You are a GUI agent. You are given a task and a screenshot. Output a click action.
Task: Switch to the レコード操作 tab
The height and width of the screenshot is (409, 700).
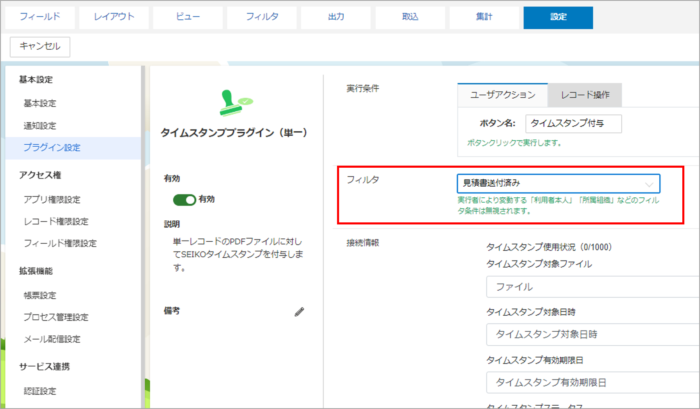[585, 95]
